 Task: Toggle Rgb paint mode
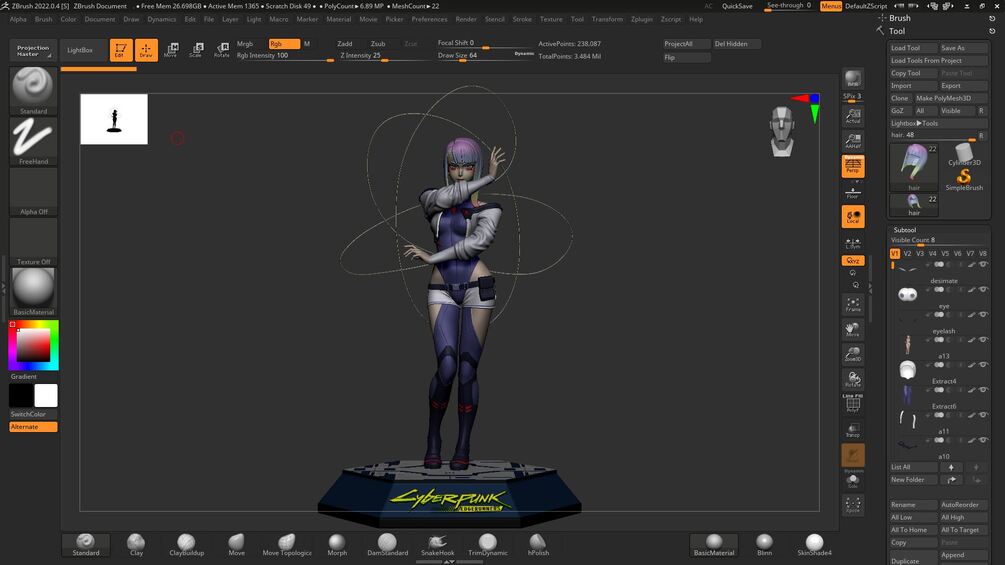(284, 44)
